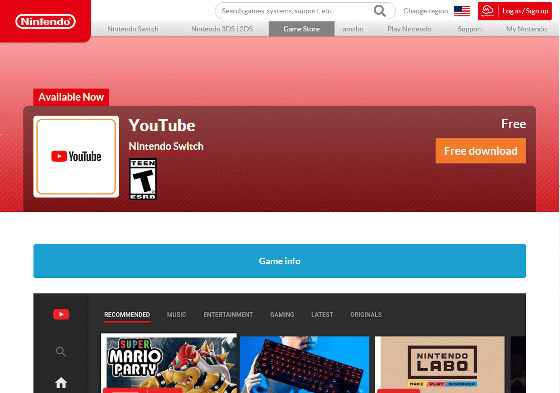The height and width of the screenshot is (393, 560).
Task: Click the Nintendo logo
Action: pos(45,21)
